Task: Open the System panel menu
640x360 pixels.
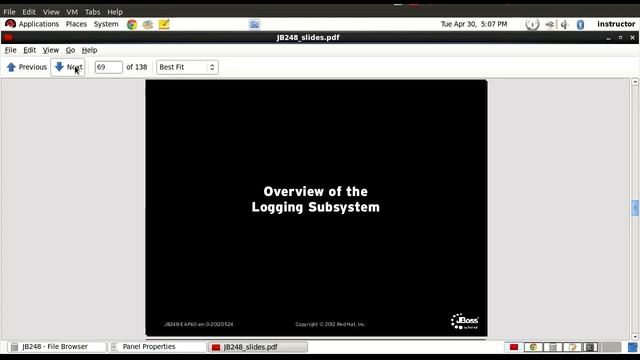Action: (x=106, y=24)
